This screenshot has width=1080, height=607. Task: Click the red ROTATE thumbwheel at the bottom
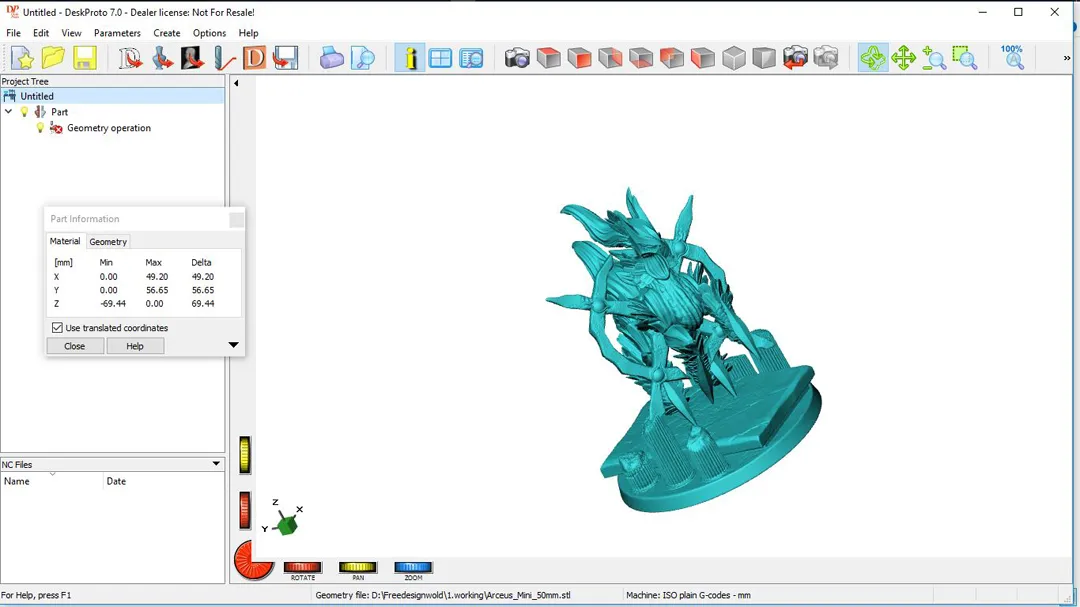pos(302,567)
